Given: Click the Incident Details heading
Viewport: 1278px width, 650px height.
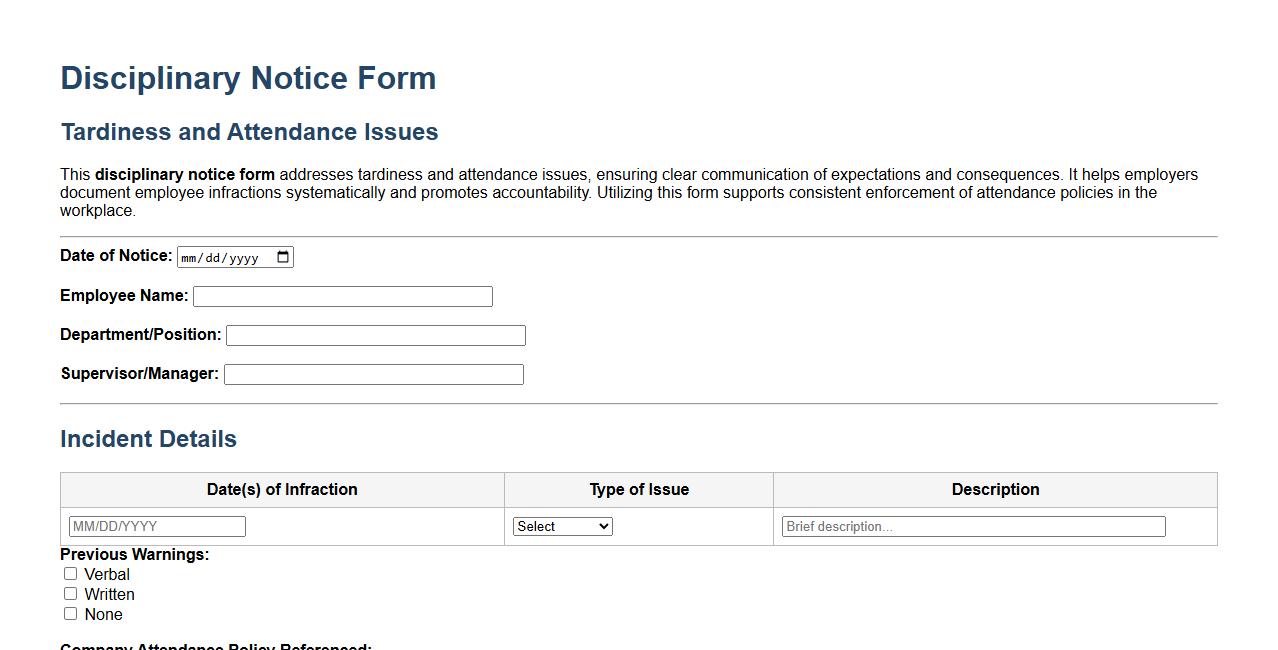Looking at the screenshot, I should coord(148,438).
